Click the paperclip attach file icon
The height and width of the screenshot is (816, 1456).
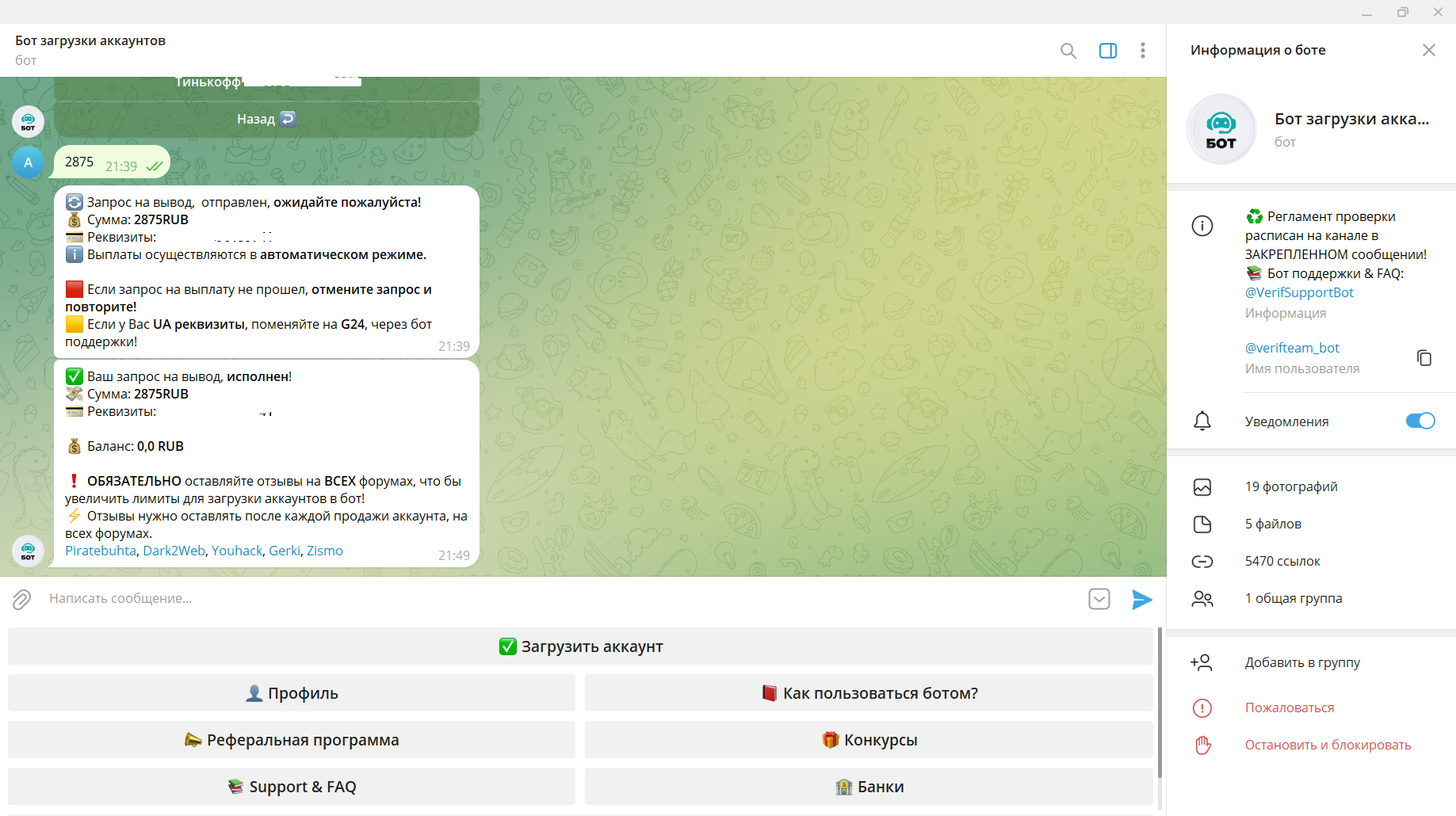click(x=21, y=599)
